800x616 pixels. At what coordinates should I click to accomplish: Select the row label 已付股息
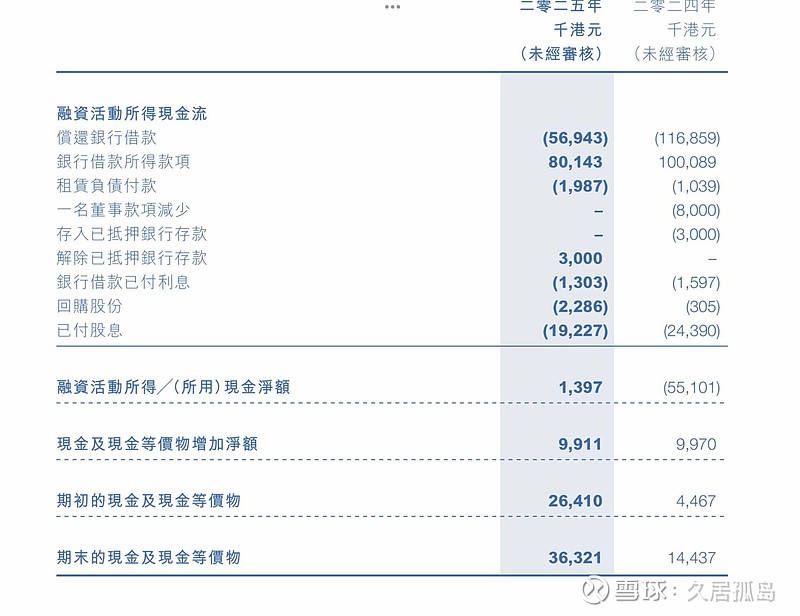(x=90, y=329)
